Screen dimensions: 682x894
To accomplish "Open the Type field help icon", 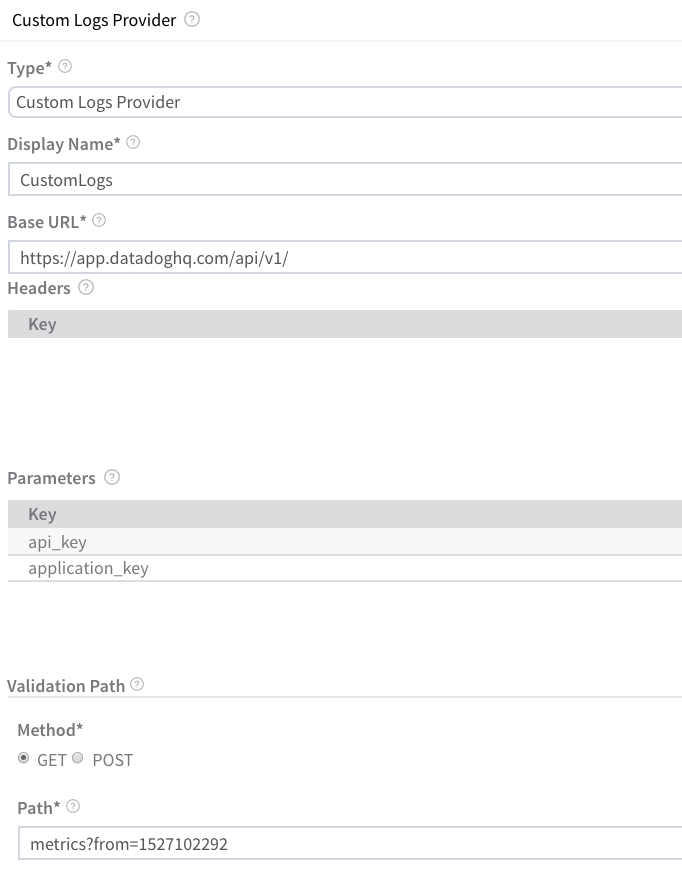I will click(x=65, y=67).
